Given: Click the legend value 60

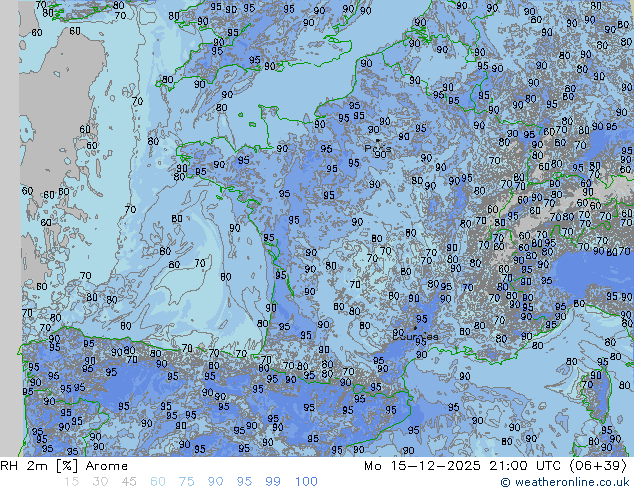Looking at the screenshot, I should (158, 482).
